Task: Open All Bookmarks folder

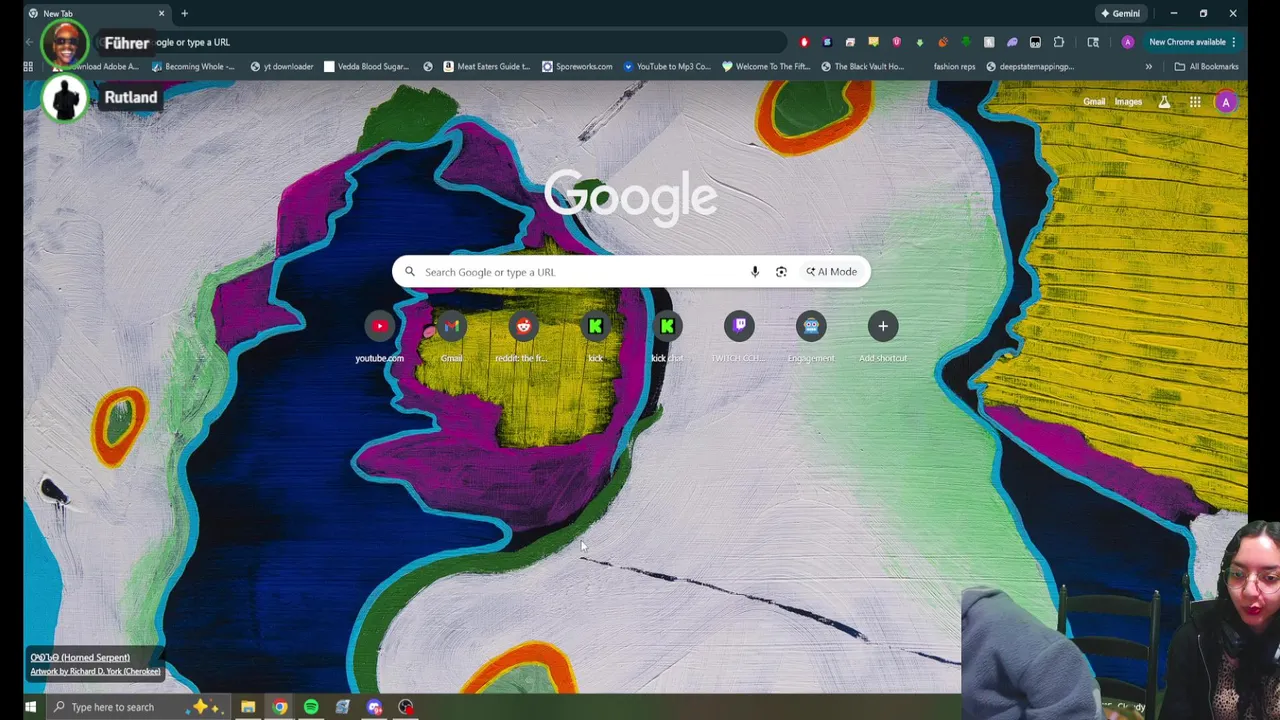Action: click(x=1206, y=67)
